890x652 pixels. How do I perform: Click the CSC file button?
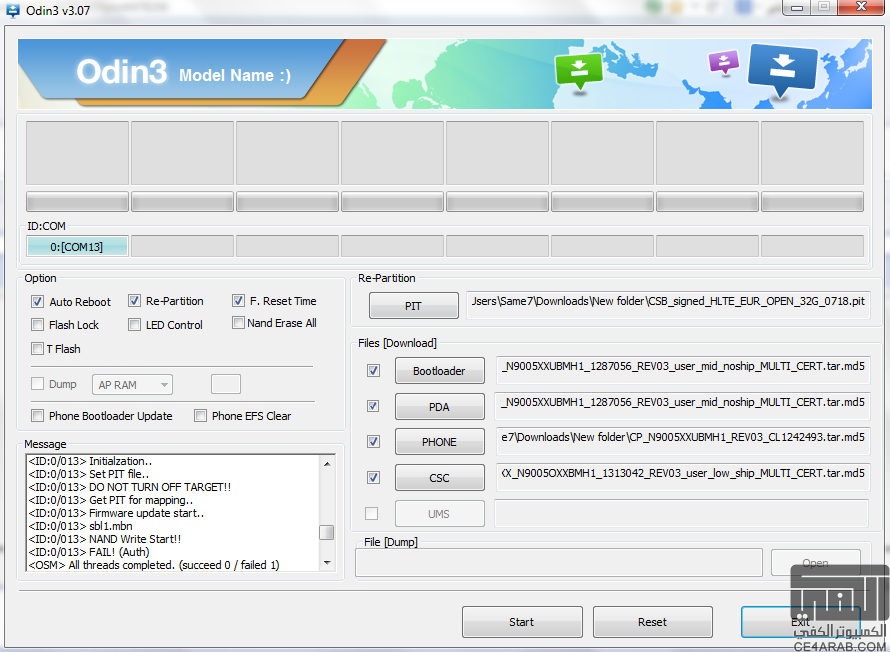439,478
